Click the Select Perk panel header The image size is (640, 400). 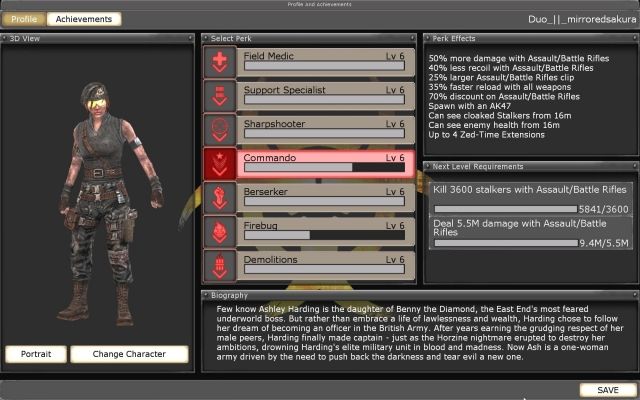coord(309,38)
